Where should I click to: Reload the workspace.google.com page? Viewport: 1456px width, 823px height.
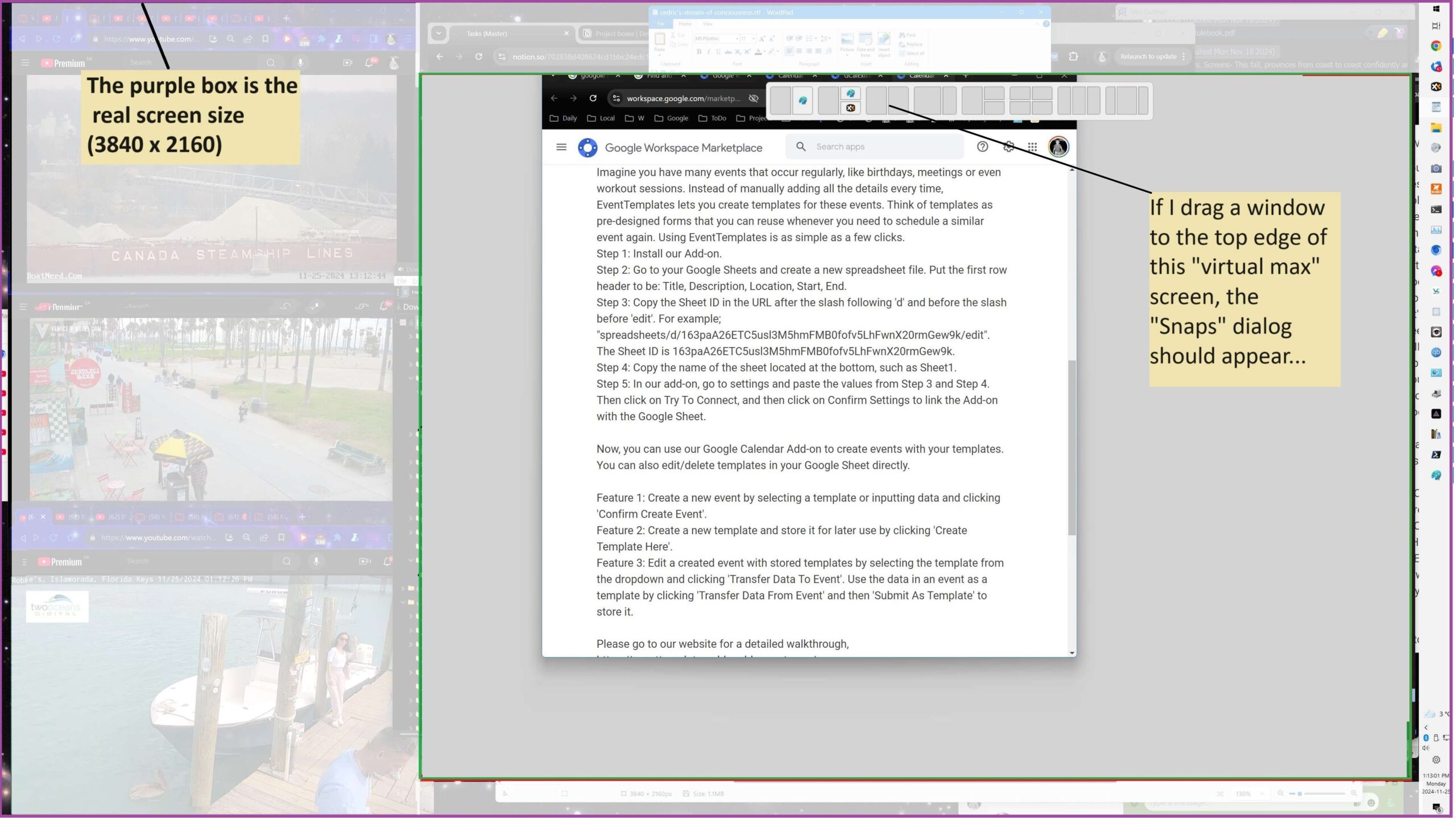593,98
